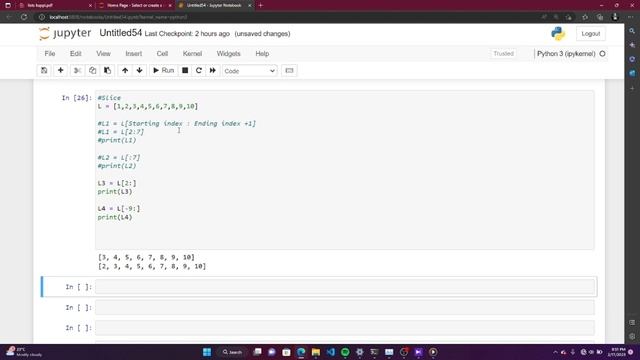This screenshot has width=640, height=360.
Task: Rename notebook title Untitled54
Action: pyautogui.click(x=120, y=33)
